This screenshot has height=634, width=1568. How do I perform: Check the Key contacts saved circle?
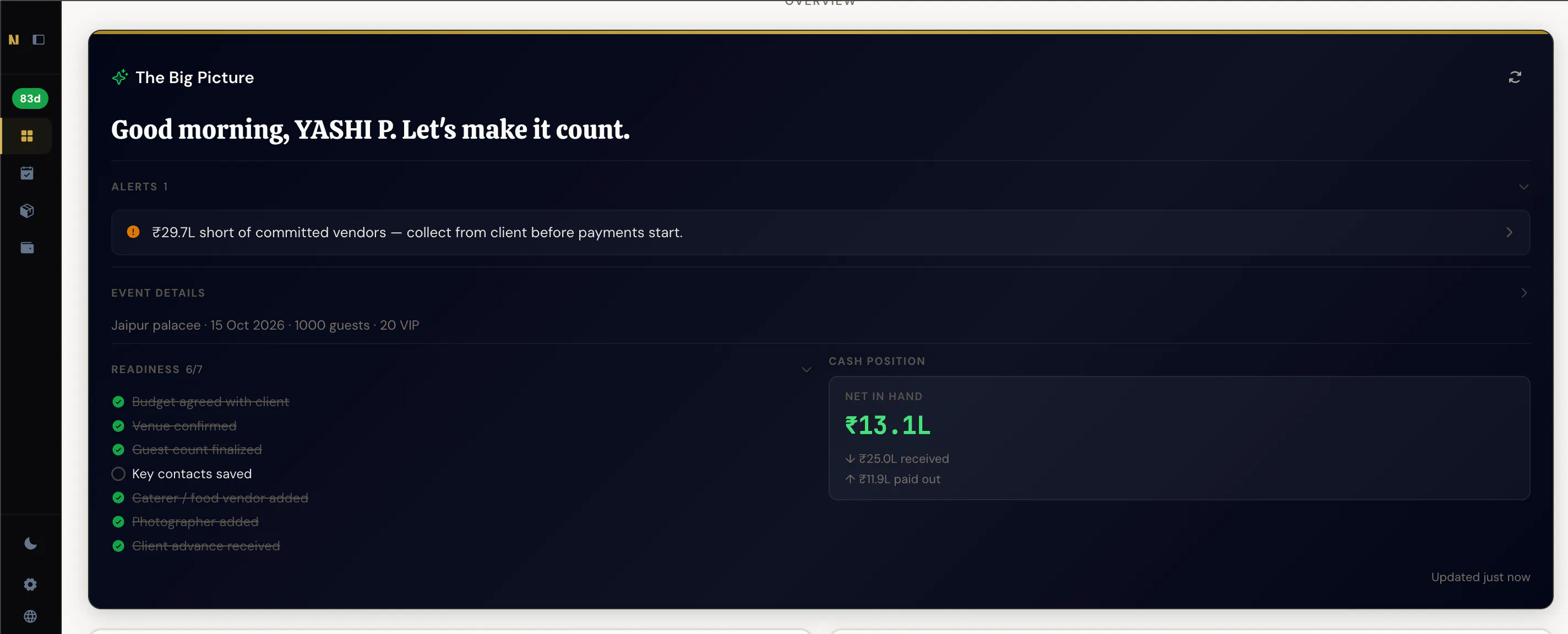click(x=118, y=473)
